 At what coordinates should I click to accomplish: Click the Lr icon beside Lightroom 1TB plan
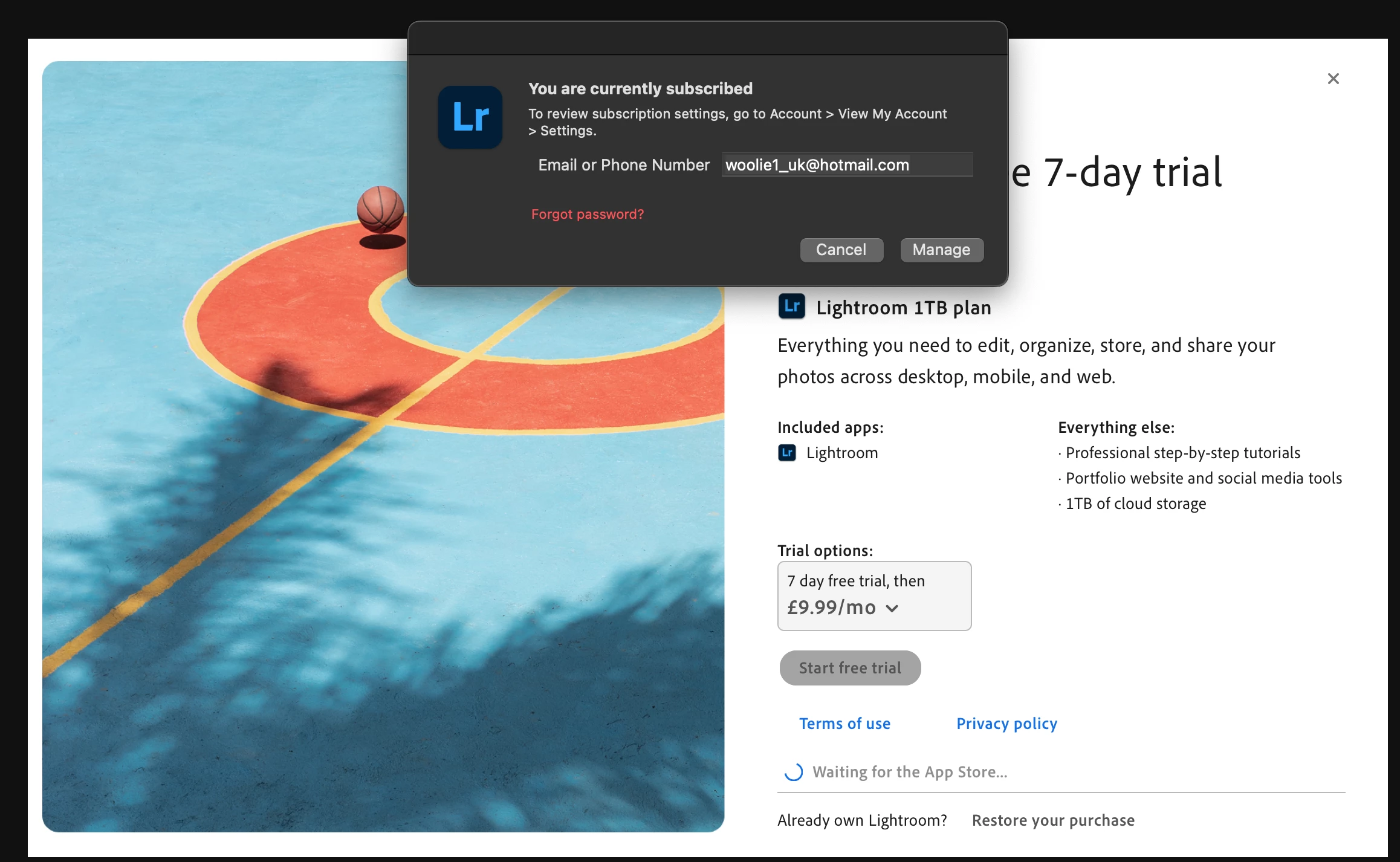click(x=791, y=306)
